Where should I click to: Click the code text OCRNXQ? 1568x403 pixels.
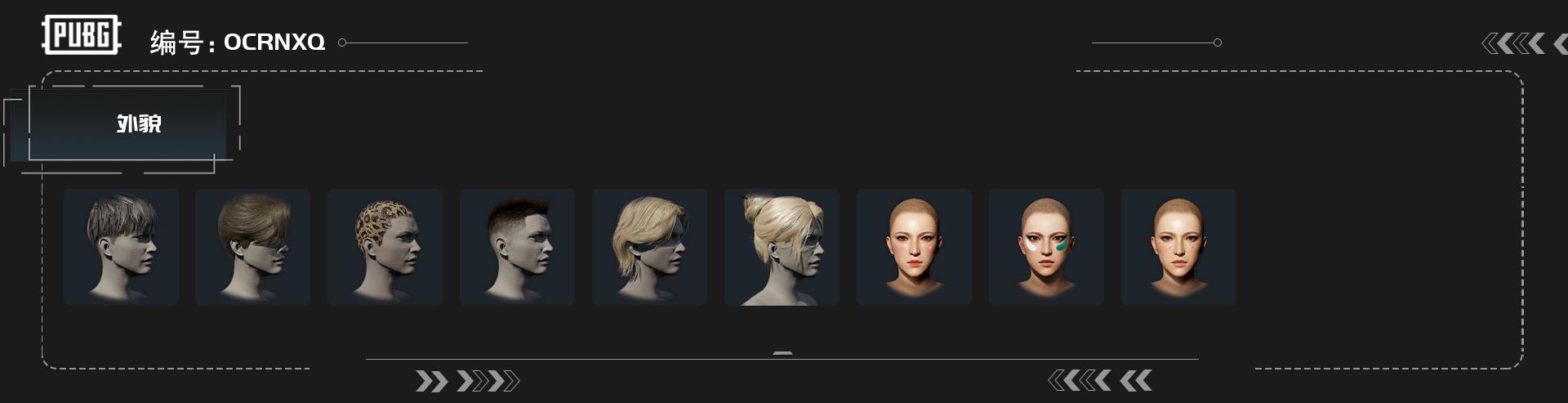click(x=274, y=42)
